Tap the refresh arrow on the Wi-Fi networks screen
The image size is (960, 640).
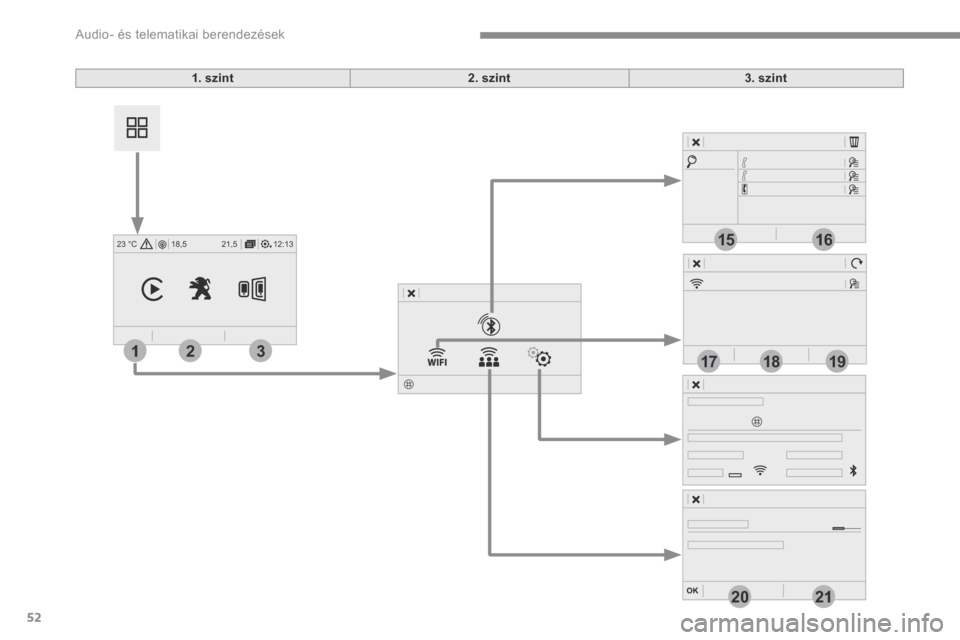click(x=856, y=263)
